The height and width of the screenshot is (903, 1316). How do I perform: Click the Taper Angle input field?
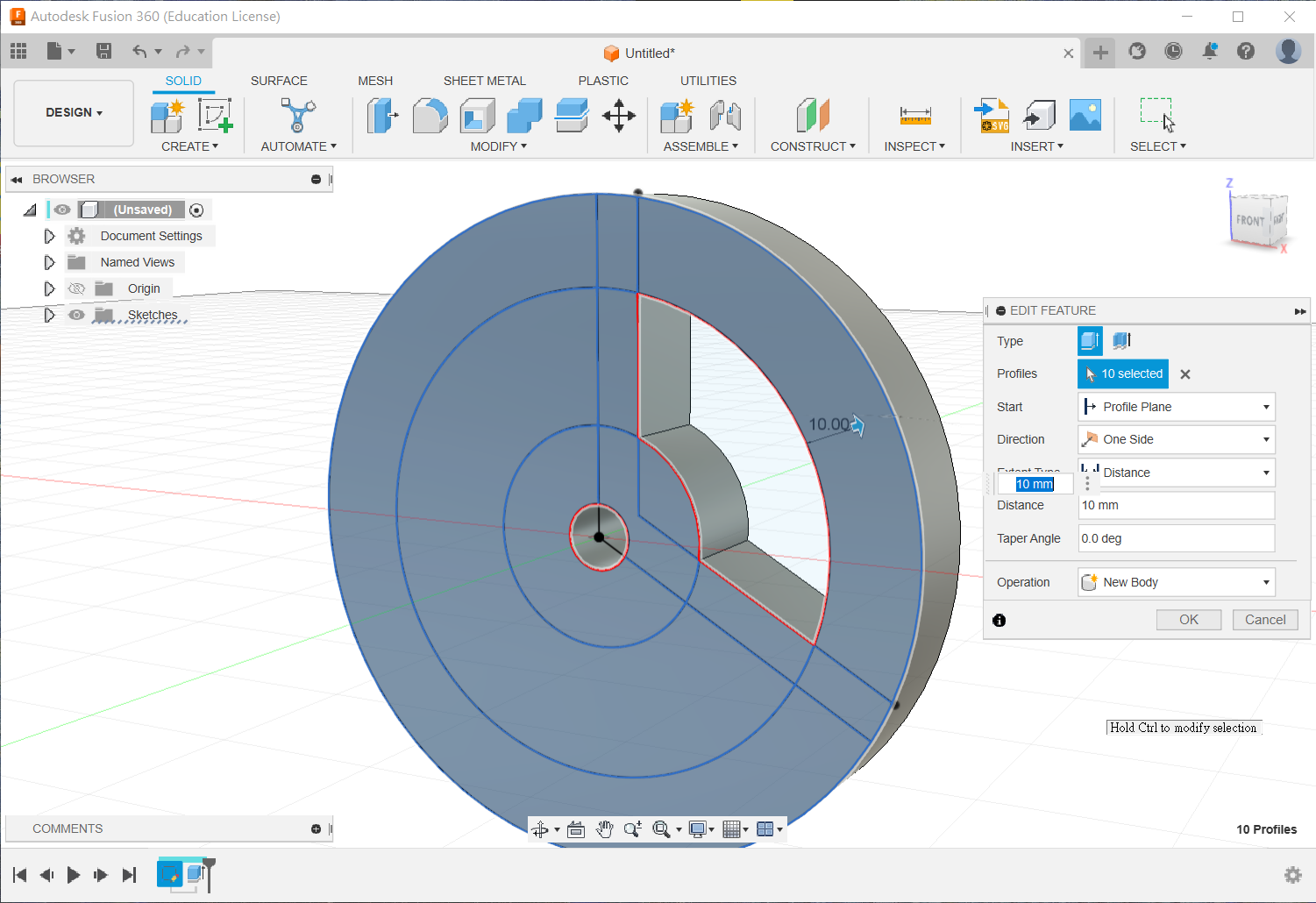(1176, 538)
